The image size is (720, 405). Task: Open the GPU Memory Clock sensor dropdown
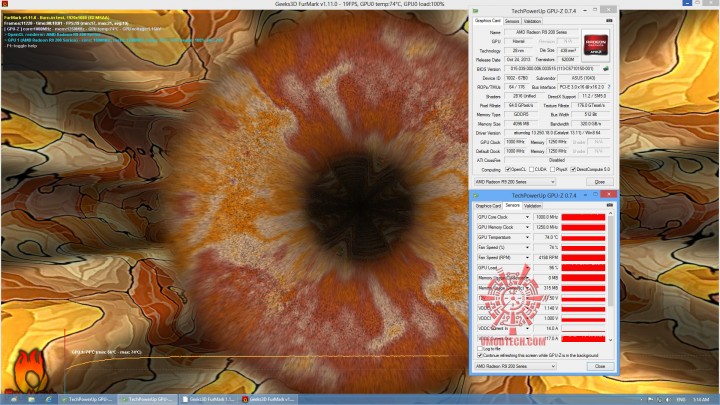(x=527, y=227)
